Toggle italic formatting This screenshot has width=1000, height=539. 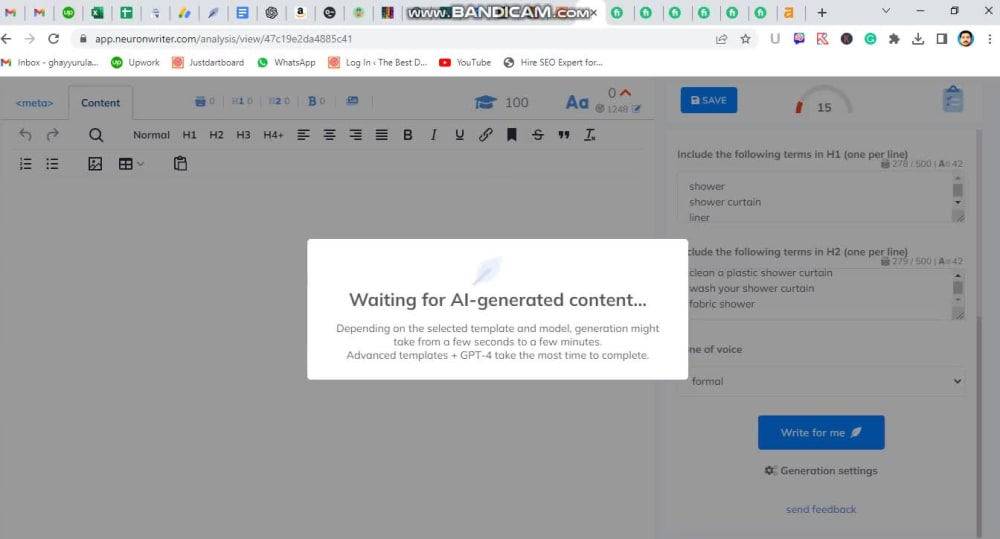(434, 135)
